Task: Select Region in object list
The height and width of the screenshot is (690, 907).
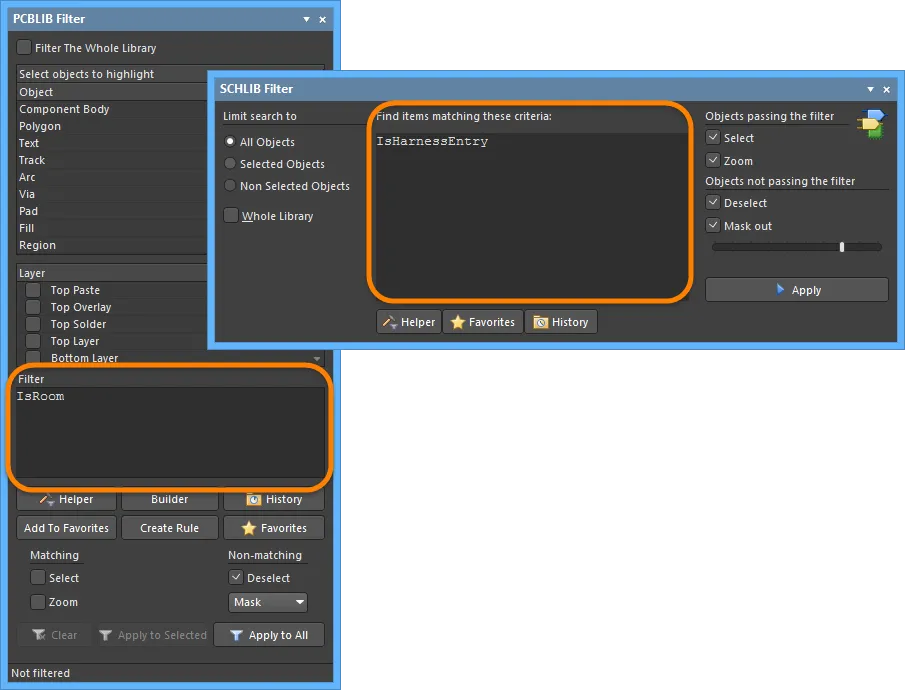Action: point(113,245)
